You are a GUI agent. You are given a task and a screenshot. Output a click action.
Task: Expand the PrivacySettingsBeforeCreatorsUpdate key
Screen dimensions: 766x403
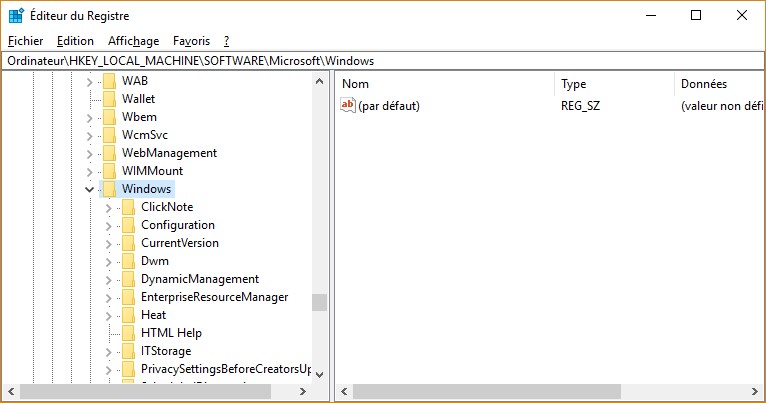pos(108,370)
